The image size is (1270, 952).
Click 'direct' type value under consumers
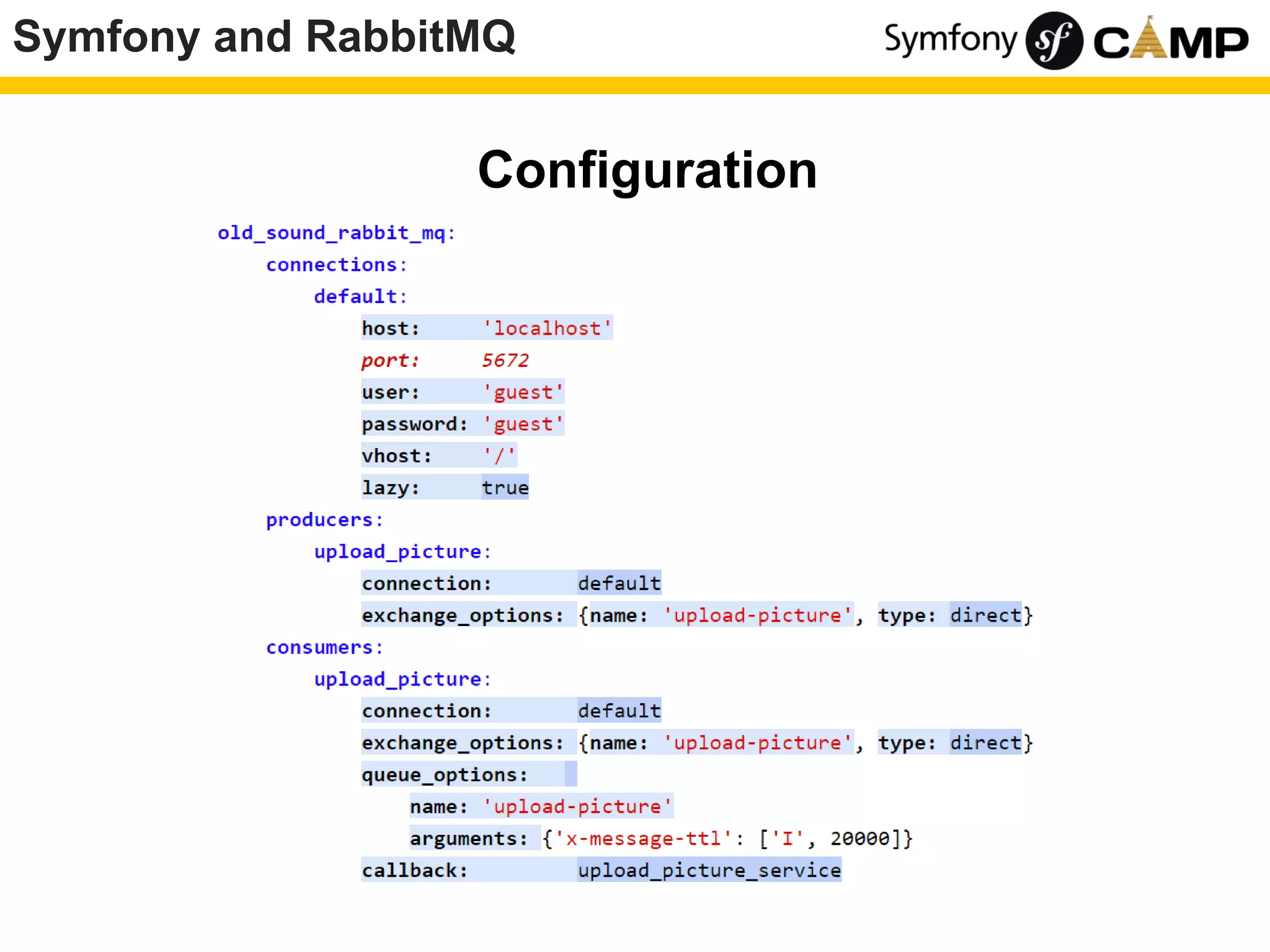pyautogui.click(x=985, y=743)
